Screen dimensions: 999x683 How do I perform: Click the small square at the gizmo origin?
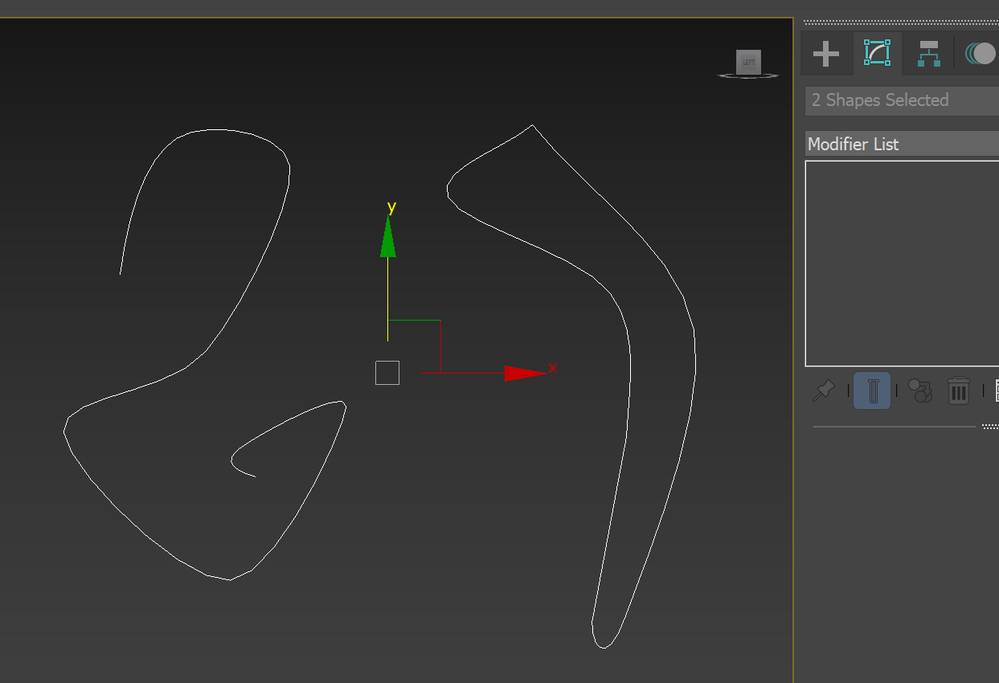[x=387, y=372]
